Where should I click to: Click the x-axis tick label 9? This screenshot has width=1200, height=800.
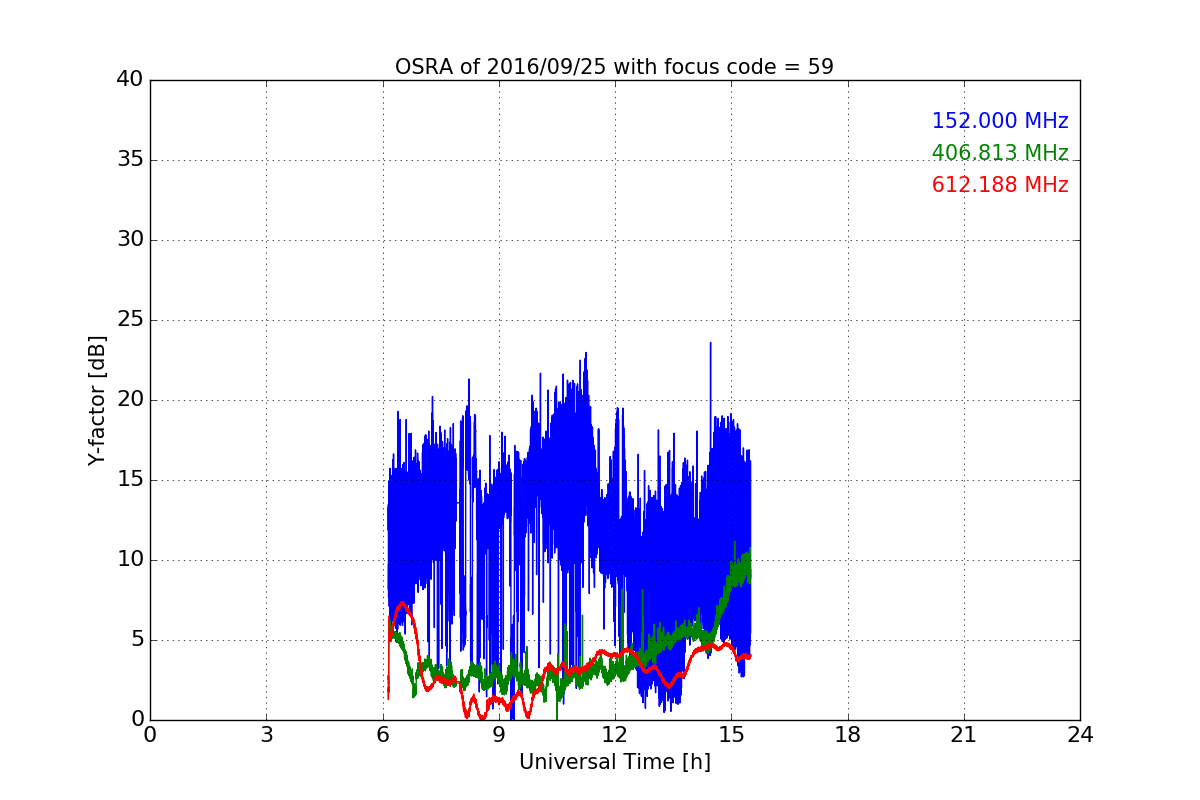pos(499,735)
